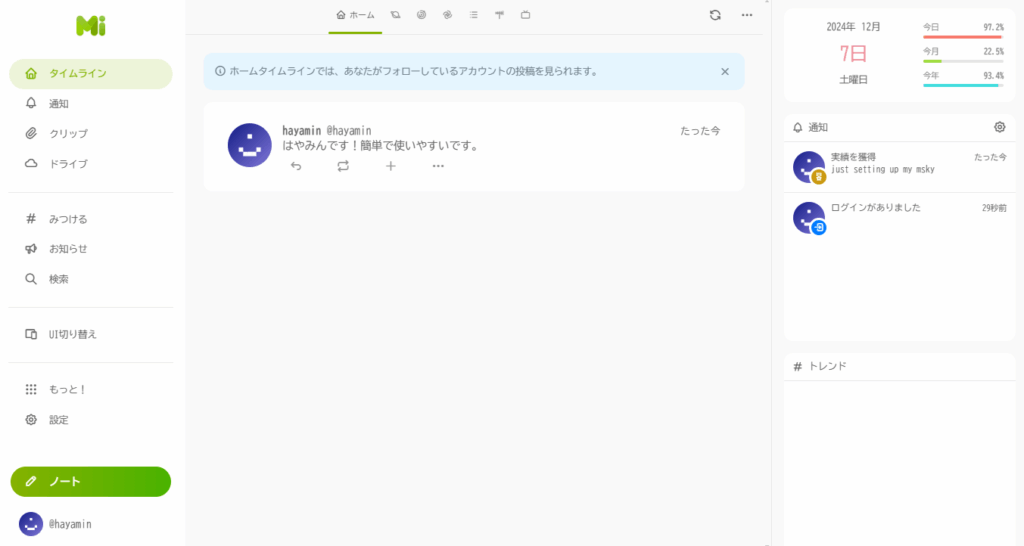This screenshot has height=546, width=1024.
Task: Open the lists tab icon
Action: click(x=473, y=15)
